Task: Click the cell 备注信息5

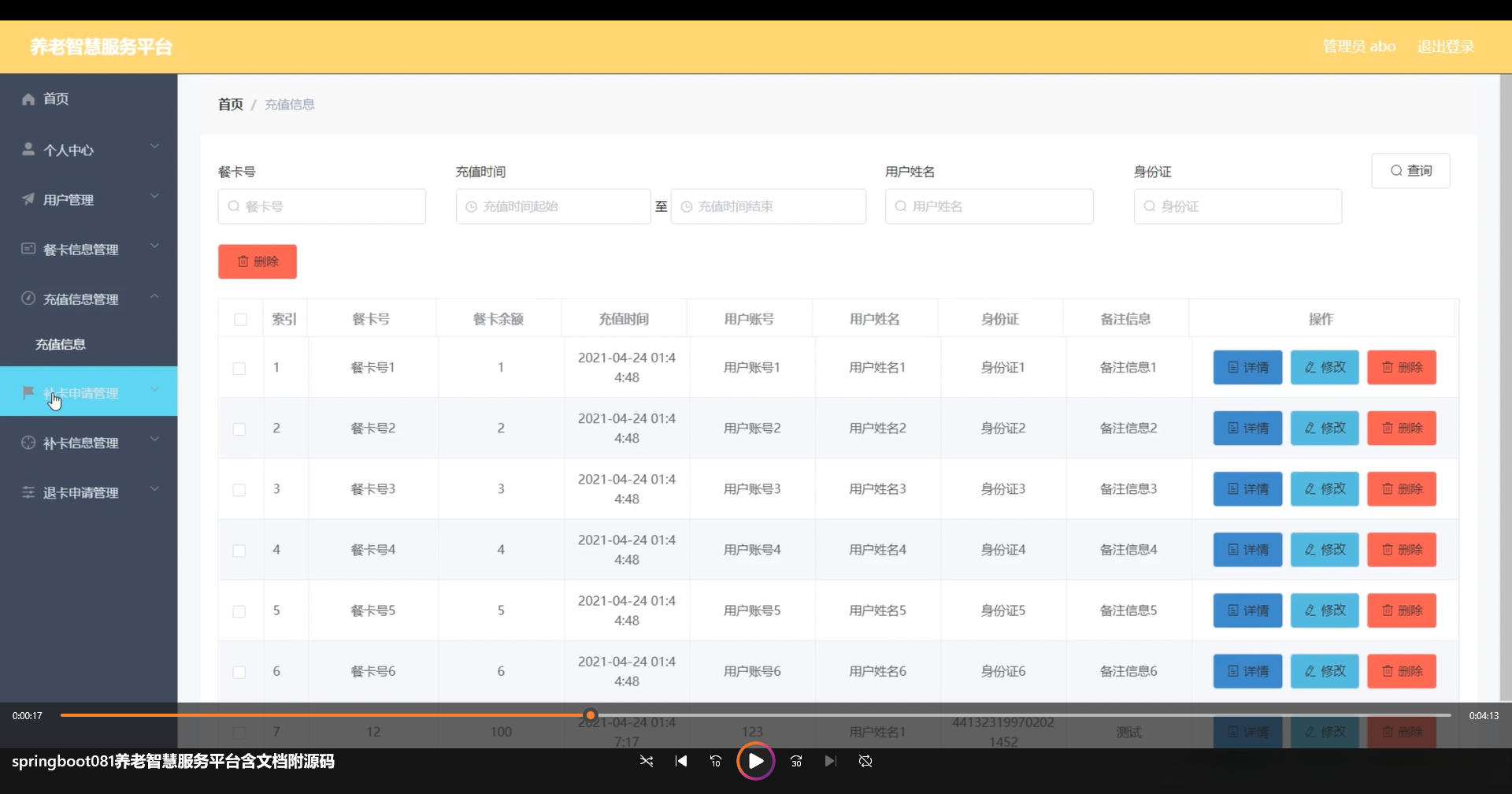Action: coord(1128,610)
